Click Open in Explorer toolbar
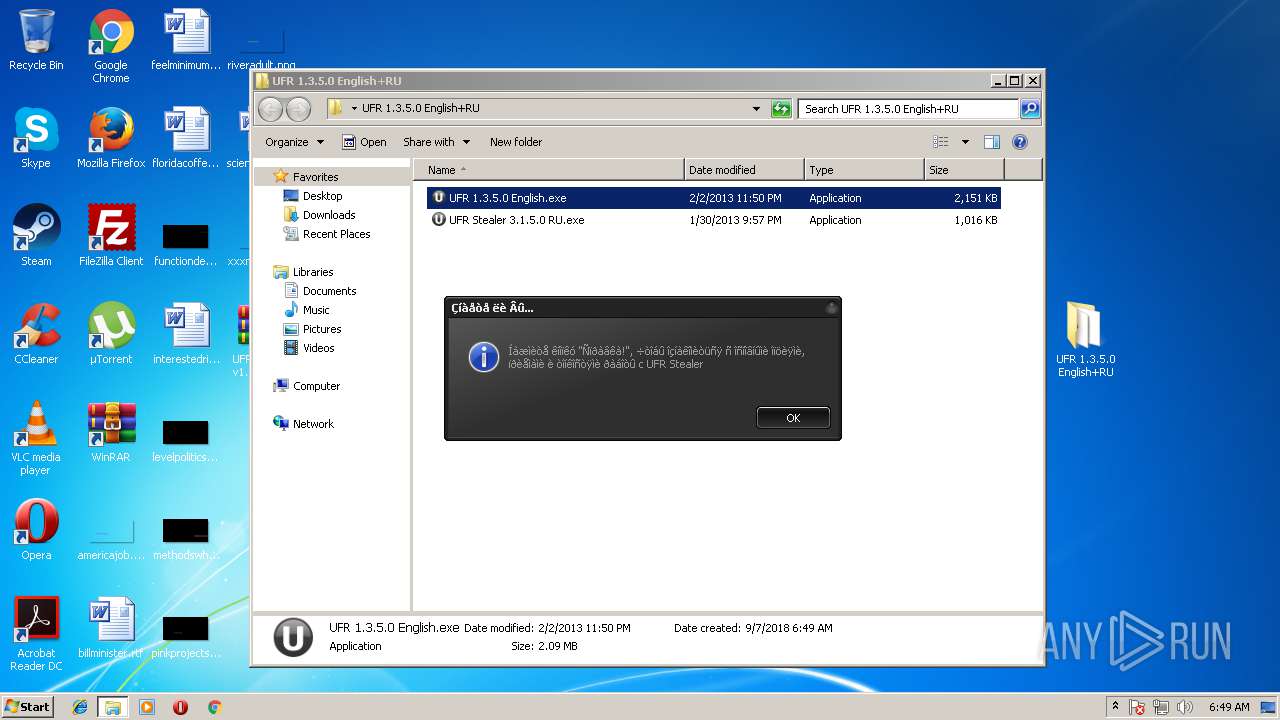 [x=364, y=142]
